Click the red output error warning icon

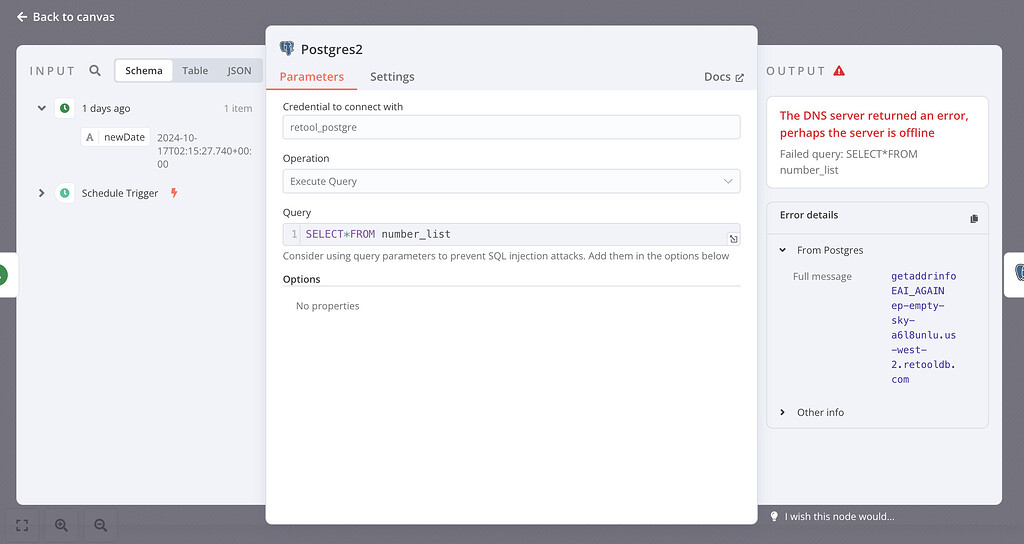[x=839, y=71]
